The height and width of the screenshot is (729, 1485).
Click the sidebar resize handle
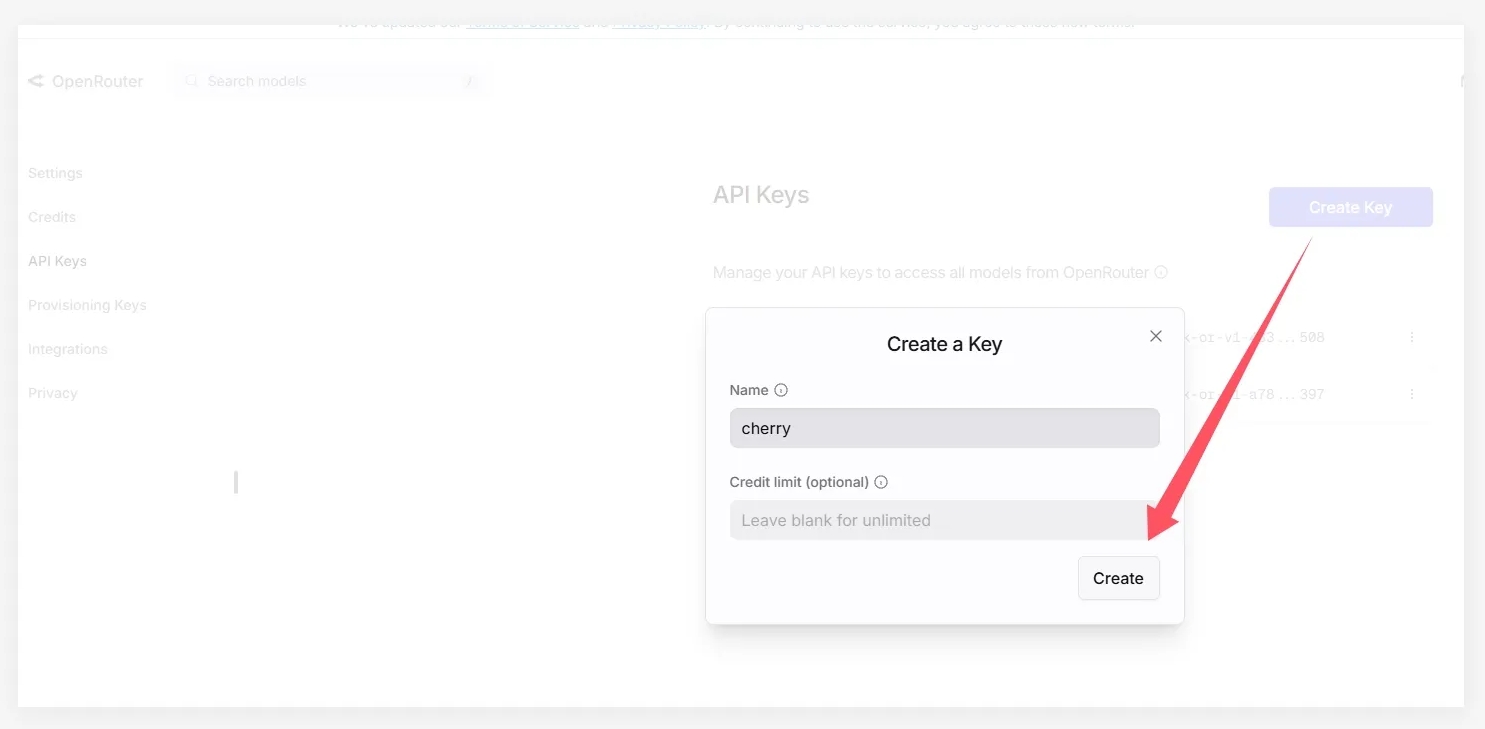(236, 482)
